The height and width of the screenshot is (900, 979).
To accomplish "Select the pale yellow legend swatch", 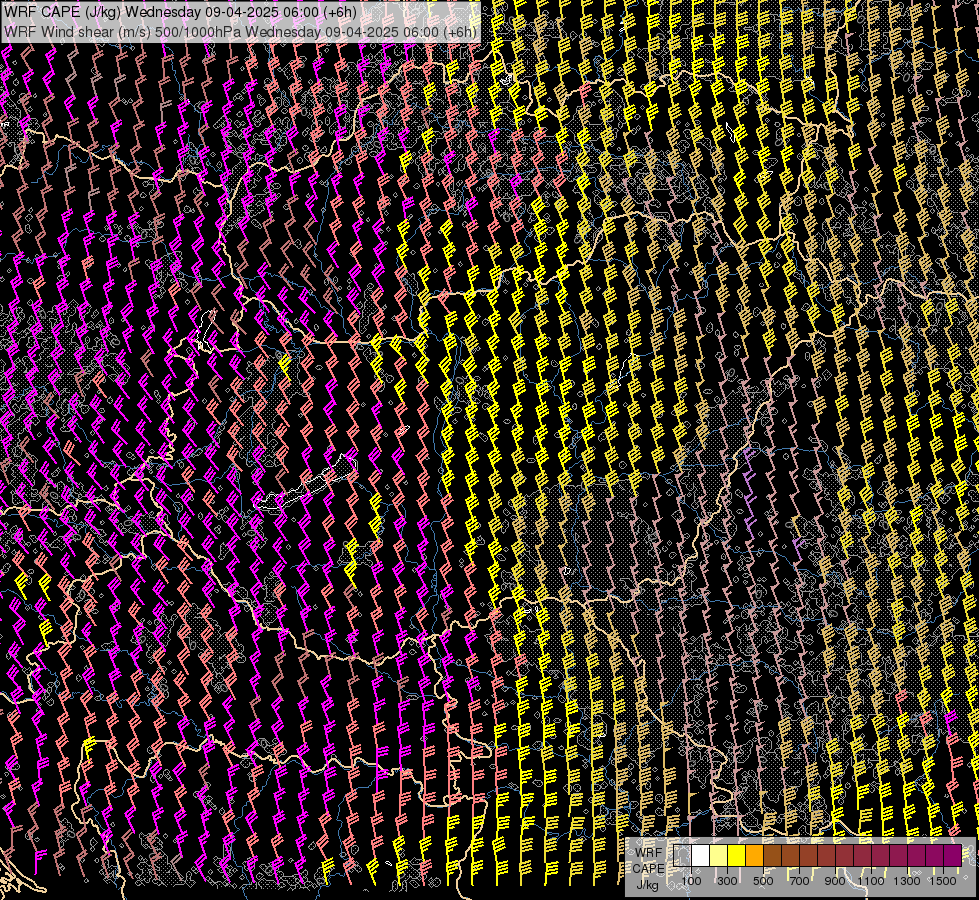I will 719,855.
